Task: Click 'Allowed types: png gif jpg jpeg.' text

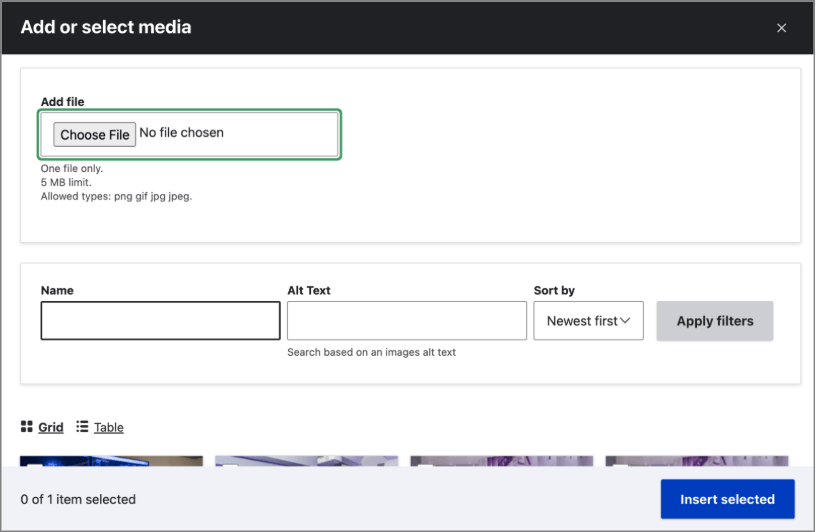Action: click(117, 196)
